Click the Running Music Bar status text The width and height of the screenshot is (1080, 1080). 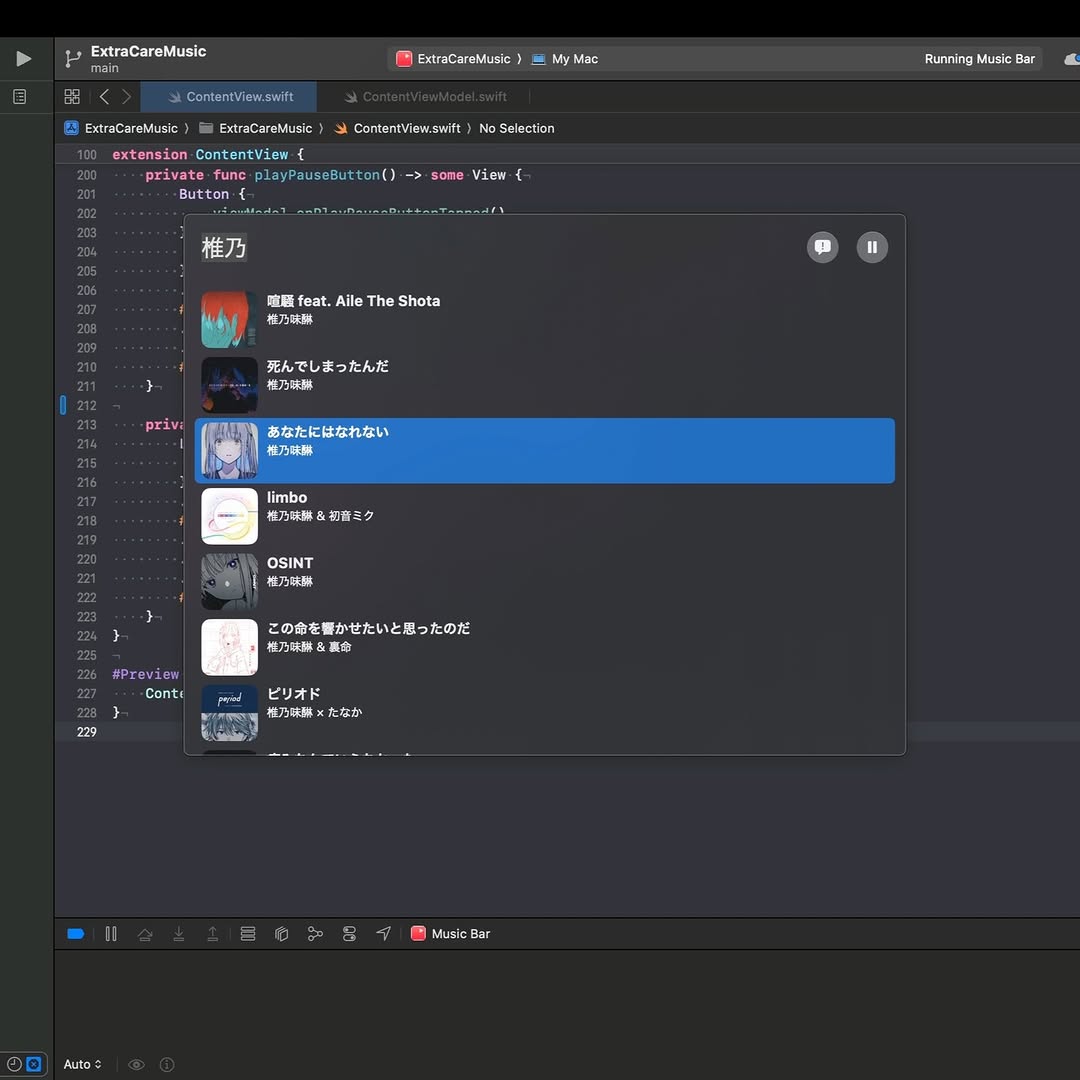click(979, 59)
